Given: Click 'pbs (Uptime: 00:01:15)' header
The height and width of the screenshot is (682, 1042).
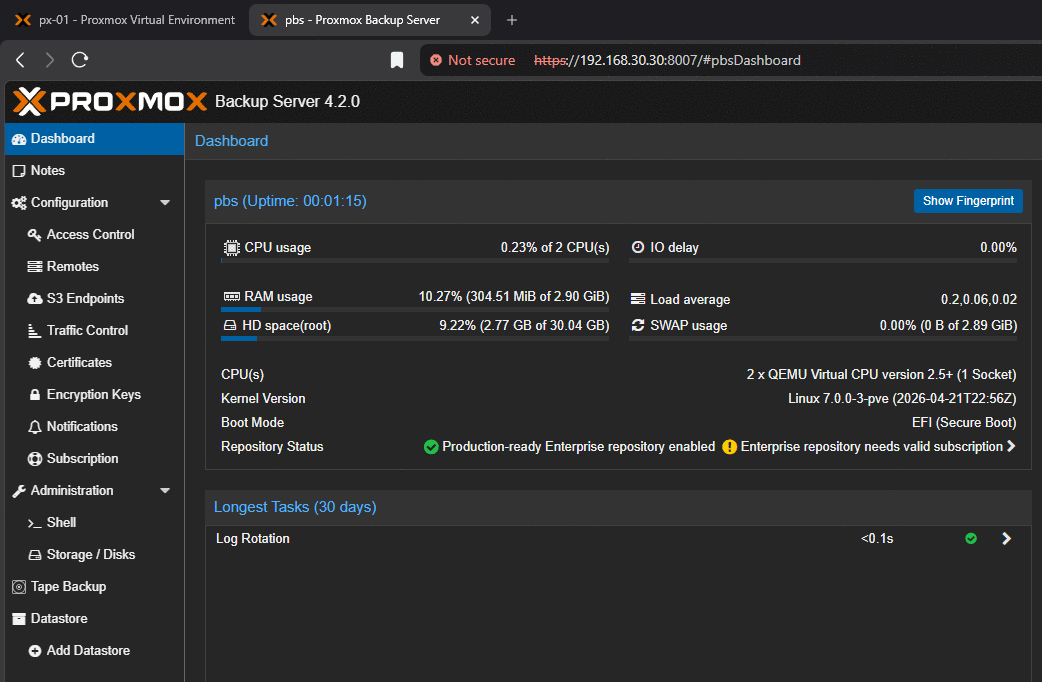Looking at the screenshot, I should coord(290,201).
